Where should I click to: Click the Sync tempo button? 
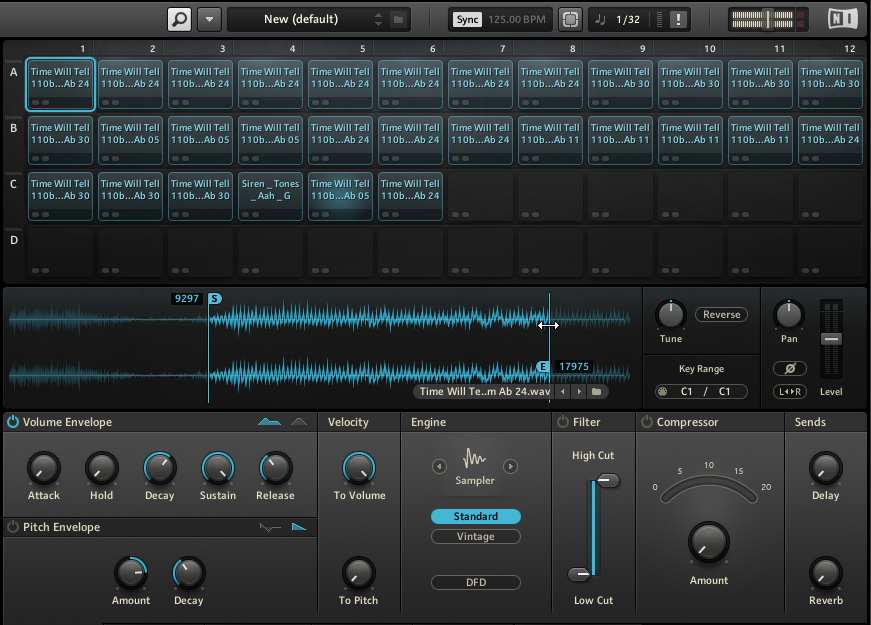pyautogui.click(x=466, y=19)
